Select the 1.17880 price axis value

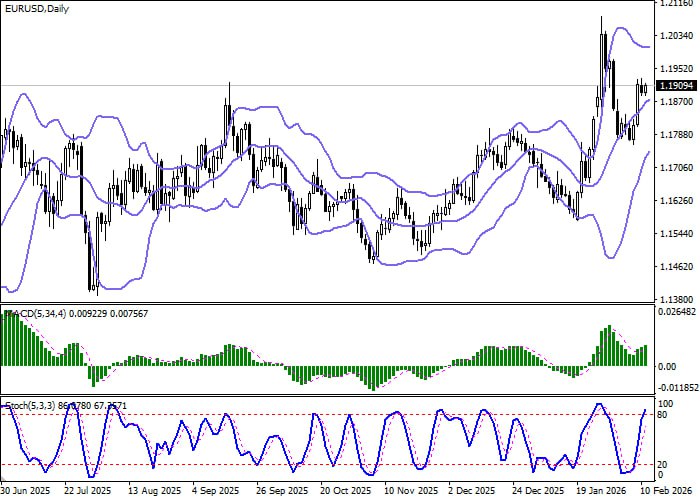[x=677, y=135]
